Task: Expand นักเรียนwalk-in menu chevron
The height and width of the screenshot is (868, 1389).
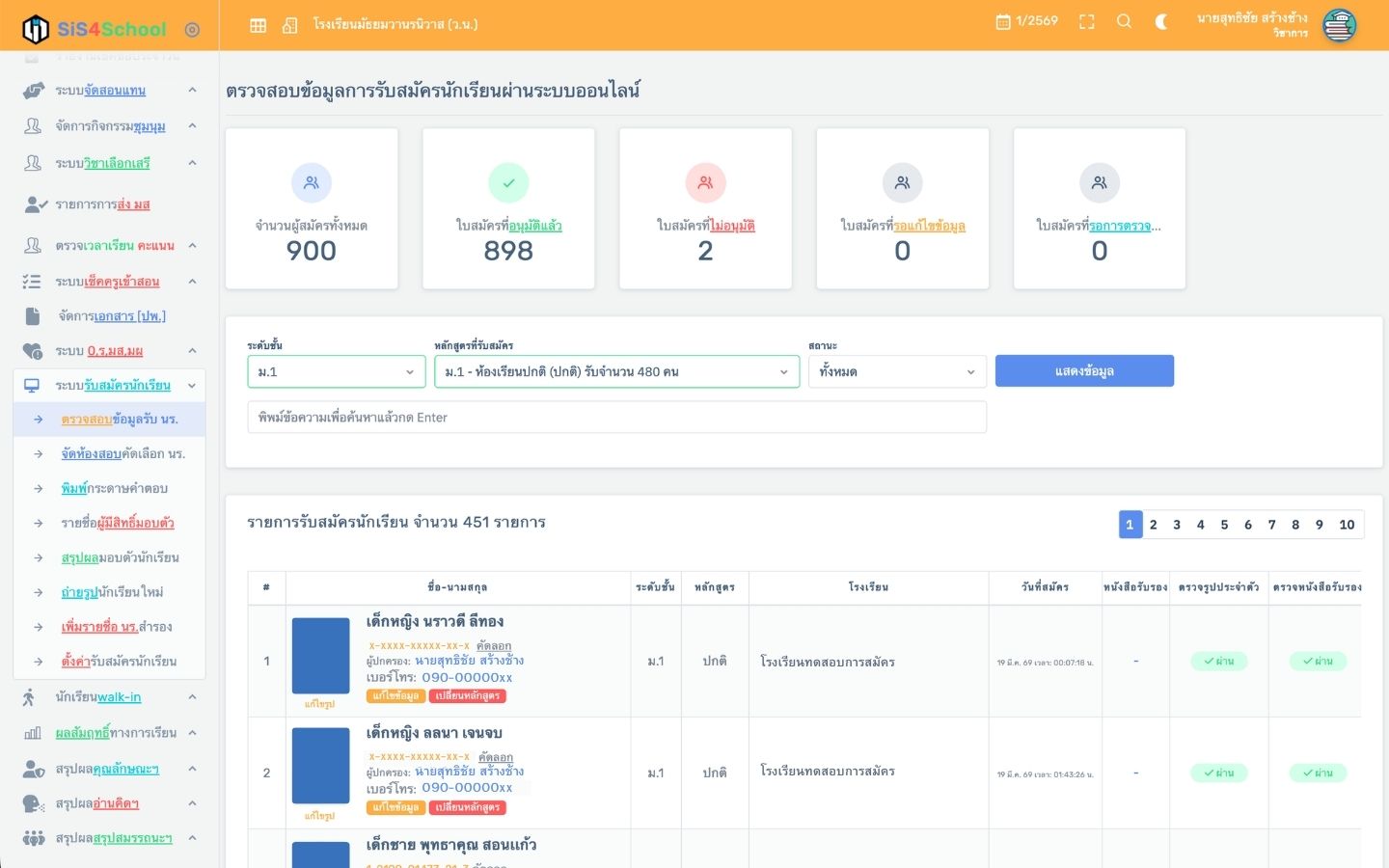Action: coord(192,696)
